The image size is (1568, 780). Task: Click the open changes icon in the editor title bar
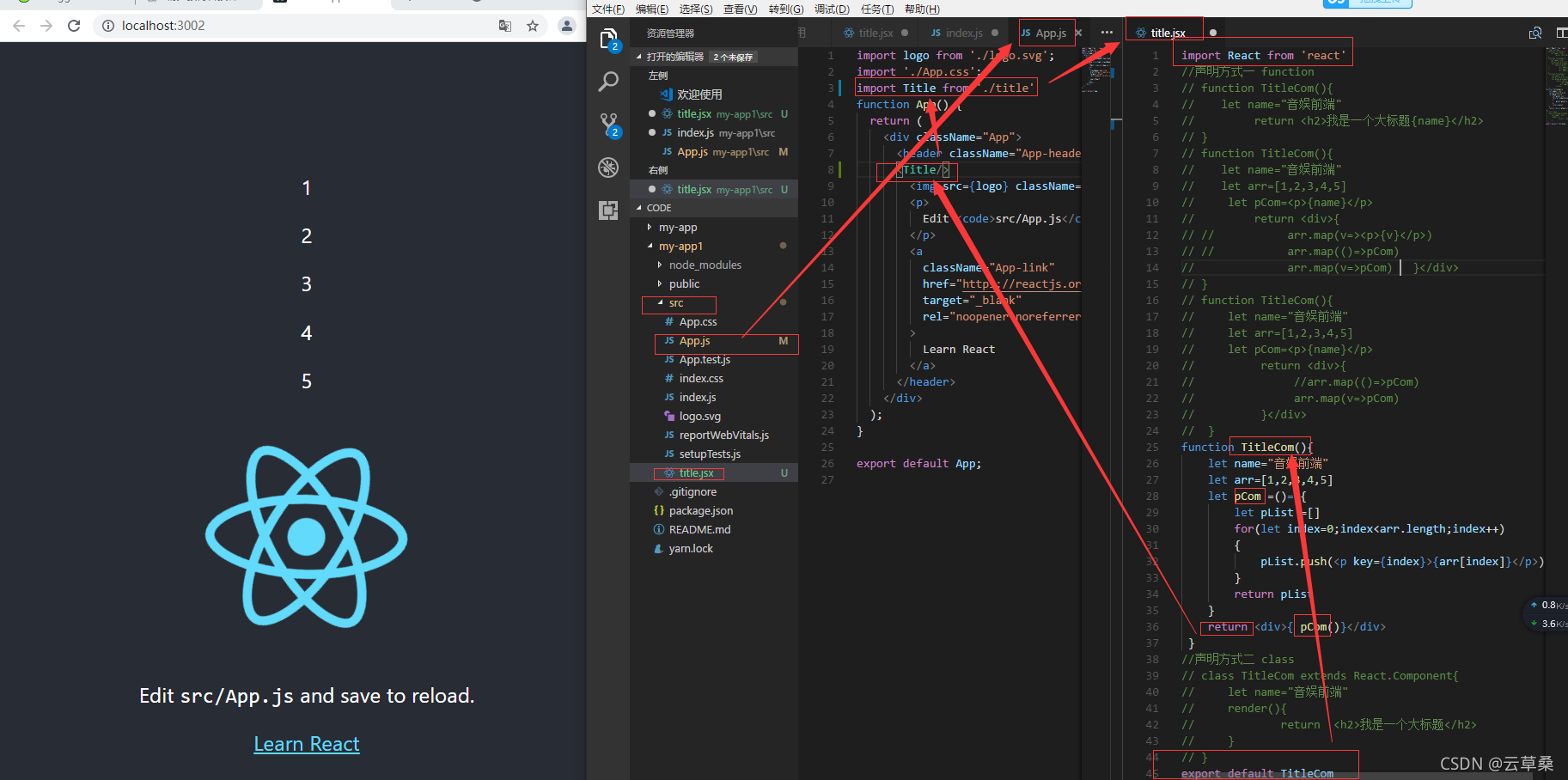1534,33
